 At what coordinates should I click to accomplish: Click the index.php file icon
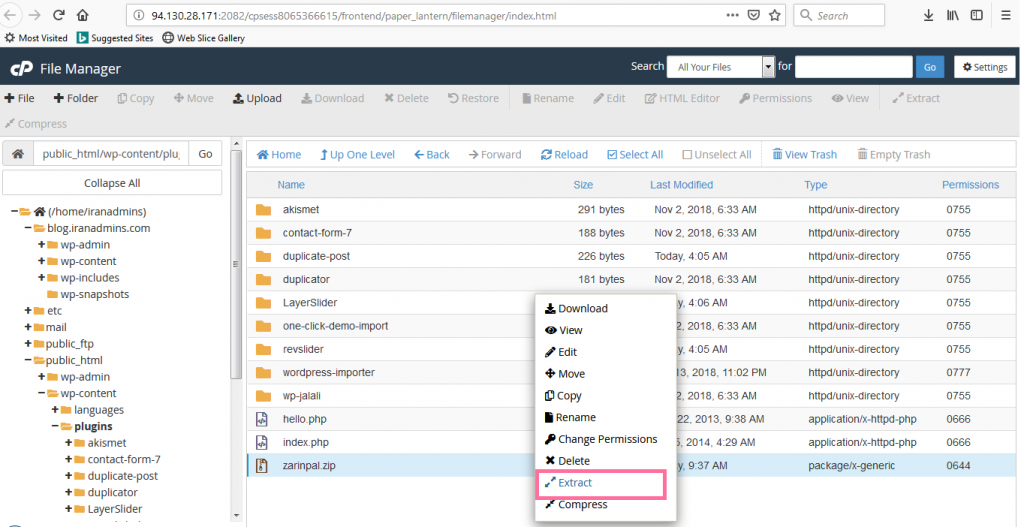[262, 442]
